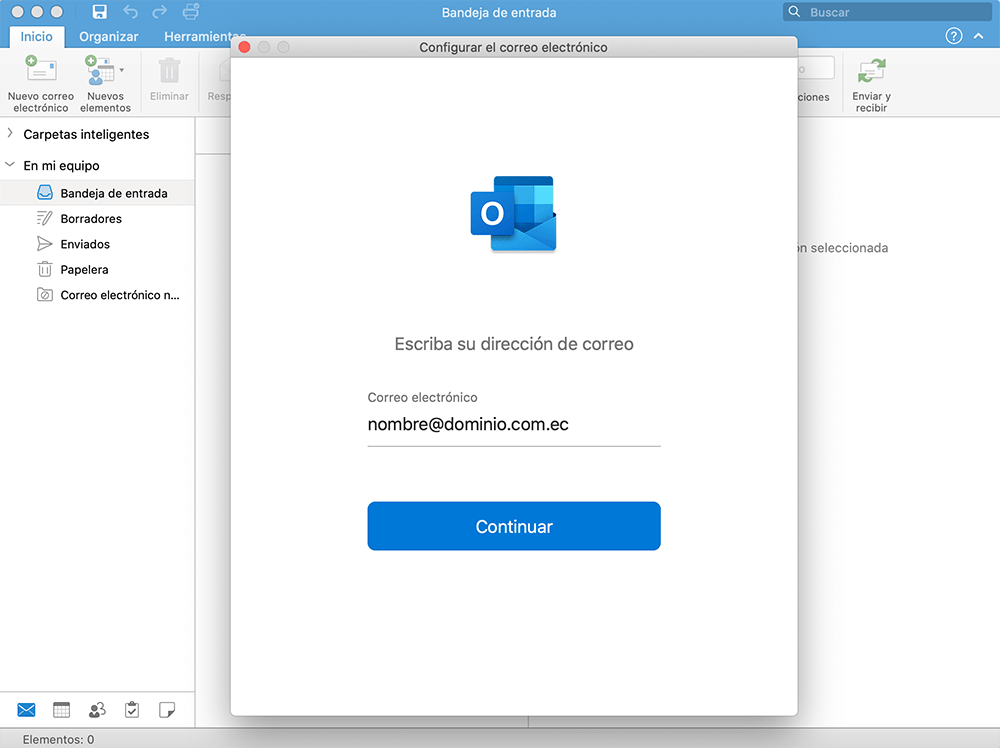Click the Nuevo correo electrónico icon
Screen dimensions: 1000x748
(x=40, y=70)
